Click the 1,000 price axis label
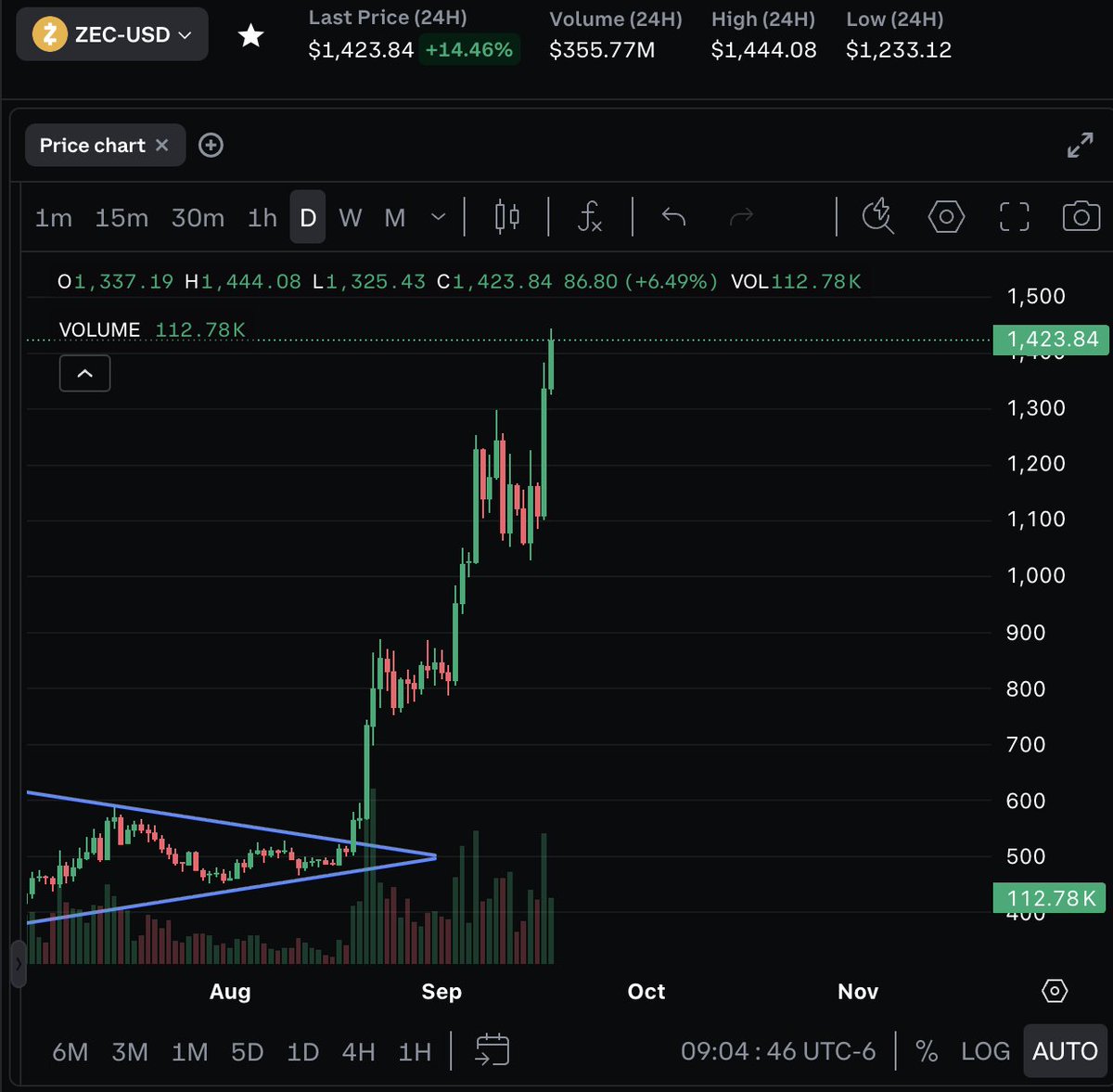 click(1036, 575)
